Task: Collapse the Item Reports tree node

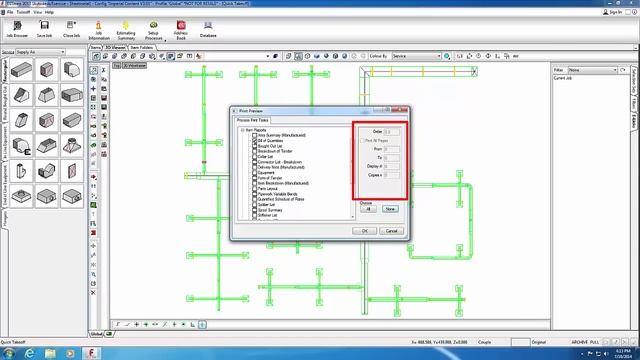Action: [x=242, y=130]
